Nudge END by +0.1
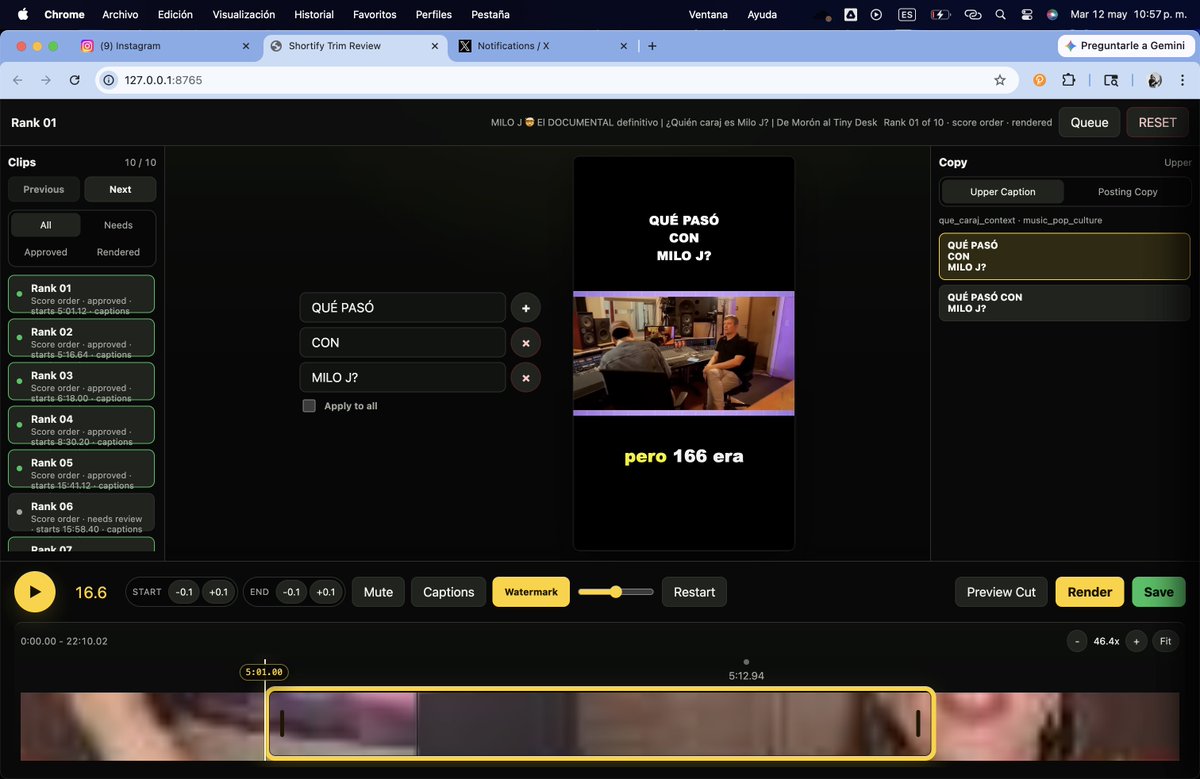 pos(326,592)
